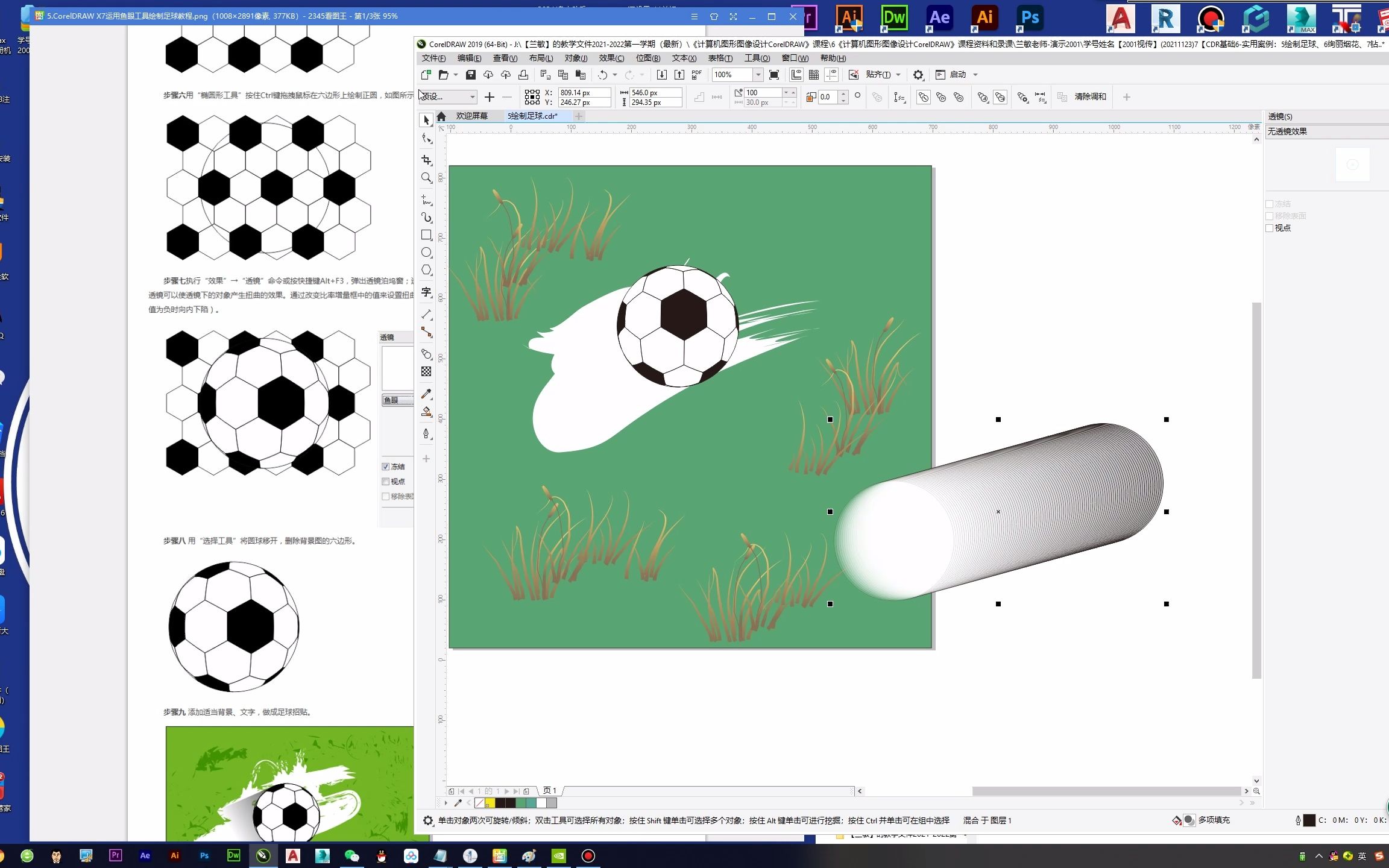The width and height of the screenshot is (1389, 868).
Task: Toggle the 冻结 checkbox in lens docker
Action: 1269,204
